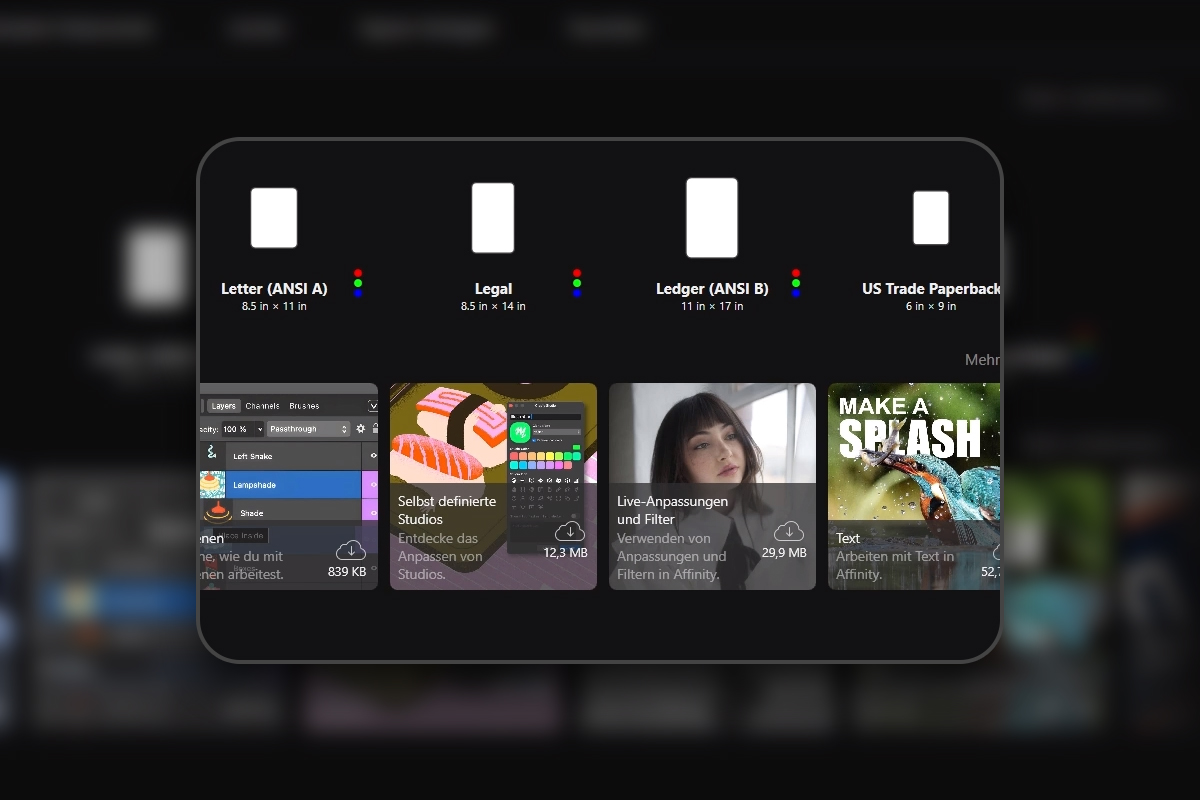
Task: Select the US Trade Paperback page thumbnail
Action: [x=931, y=218]
